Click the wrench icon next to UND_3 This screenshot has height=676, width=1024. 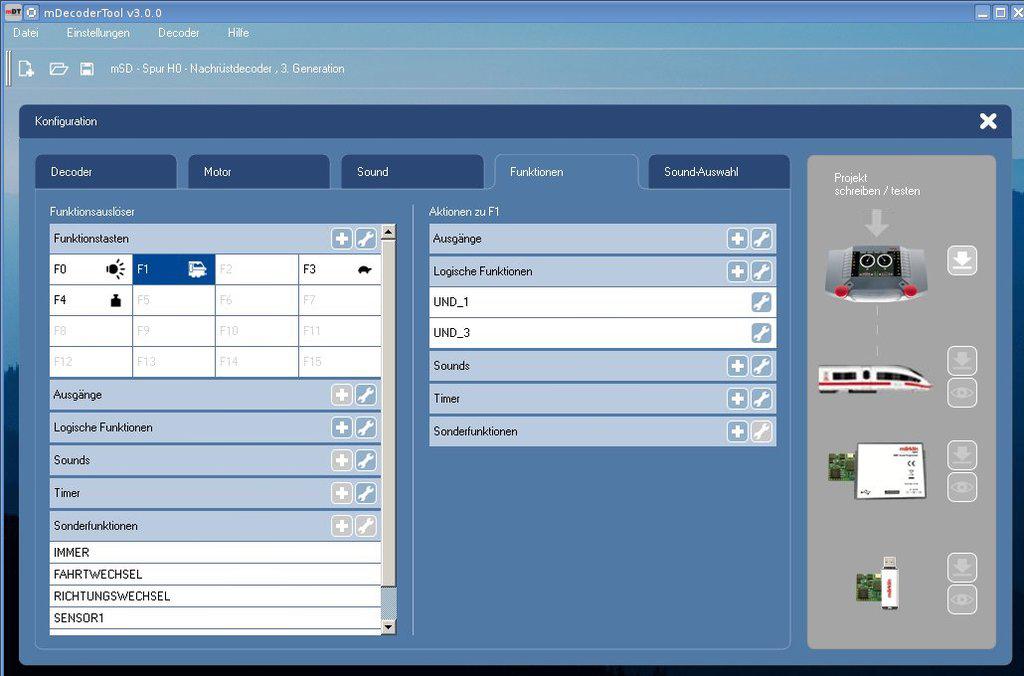pyautogui.click(x=761, y=334)
